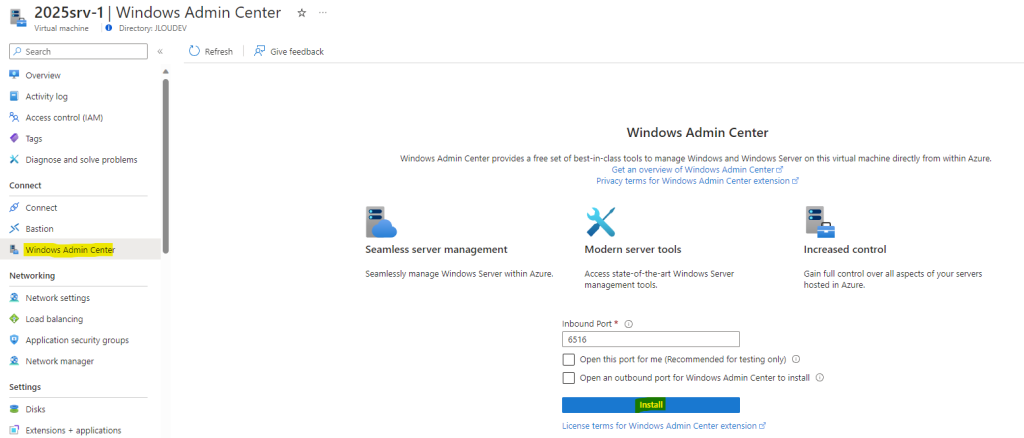Click the Inbound Port input field
Viewport: 1024px width, 438px height.
(x=650, y=339)
